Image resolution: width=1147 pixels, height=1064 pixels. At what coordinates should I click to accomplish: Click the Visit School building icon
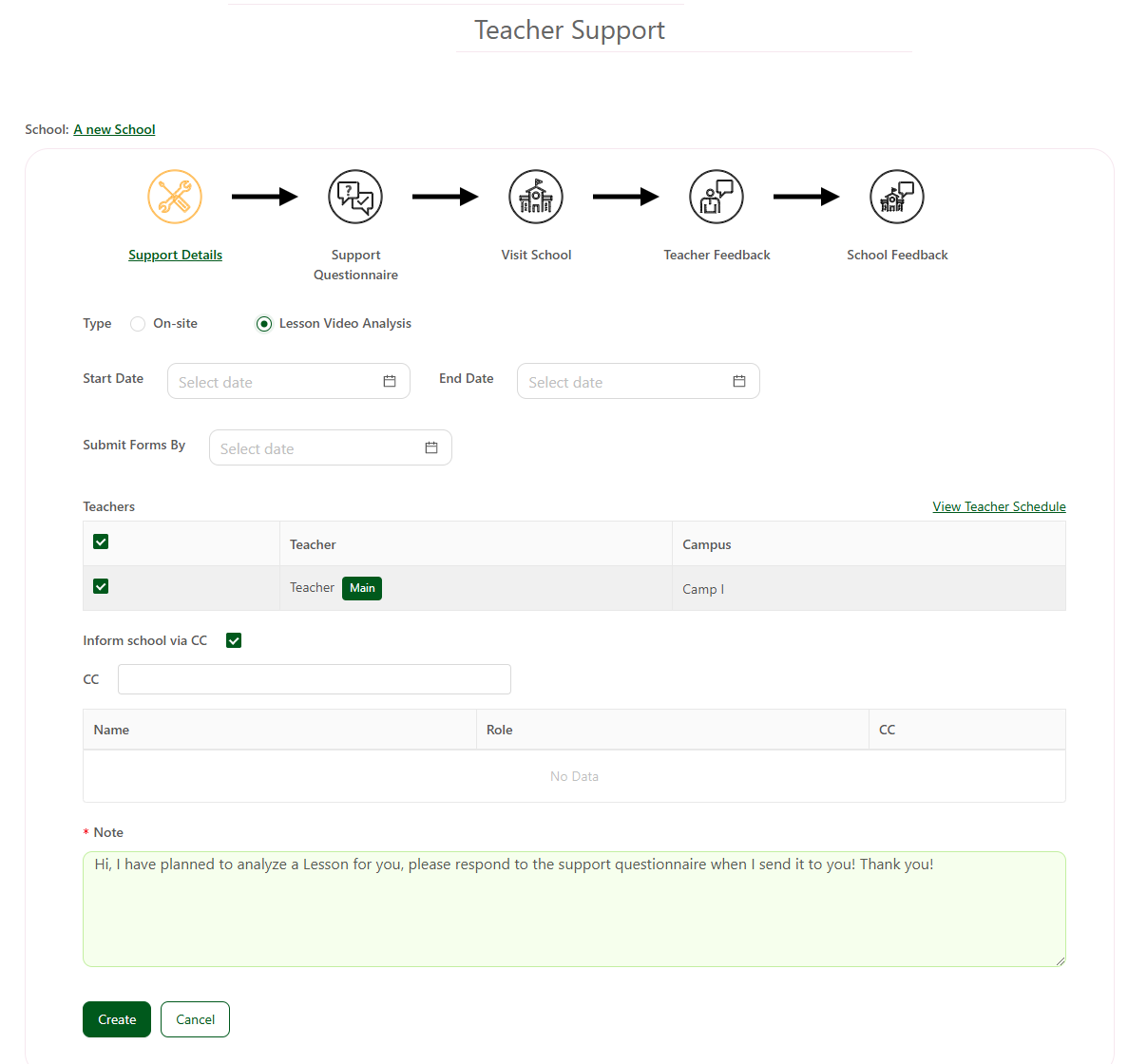(x=536, y=197)
